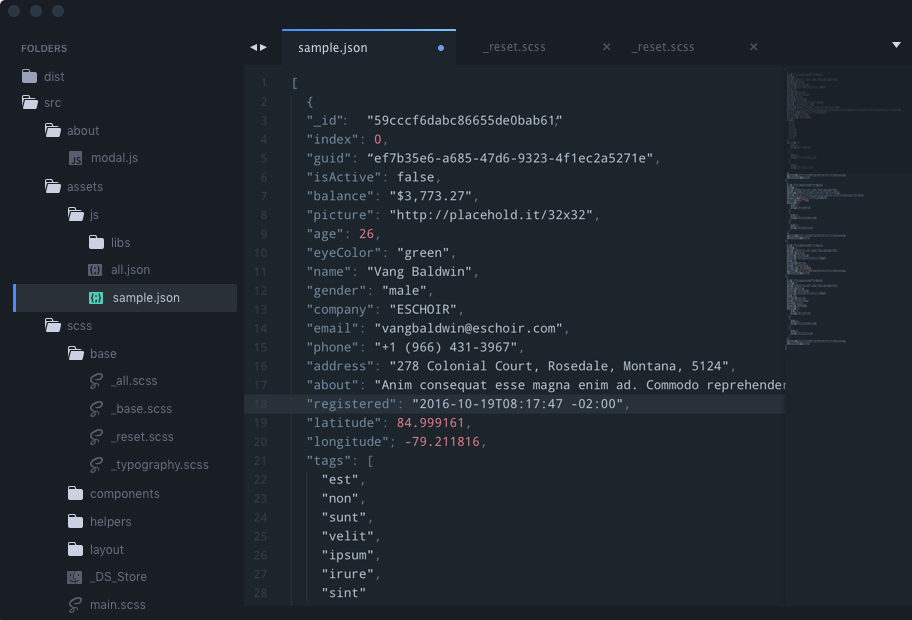The image size is (912, 620).
Task: Switch to the sample.json tab
Action: (x=369, y=48)
